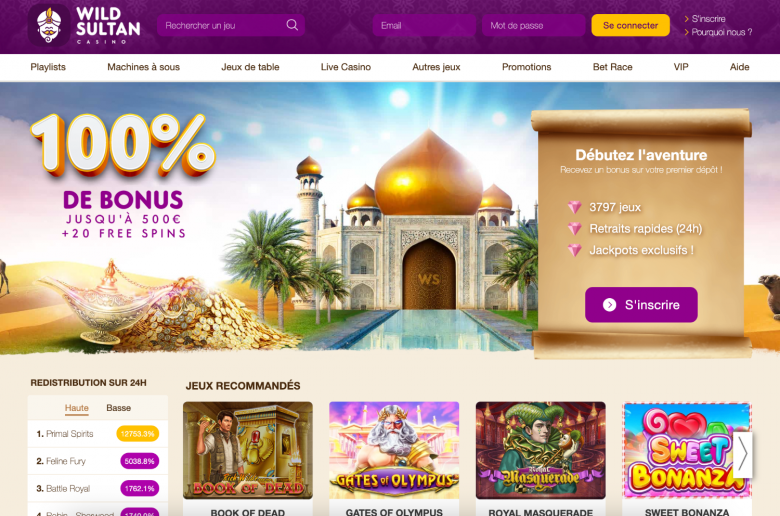Switch to Haute redistribution tab
This screenshot has height=516, width=780.
tap(77, 408)
